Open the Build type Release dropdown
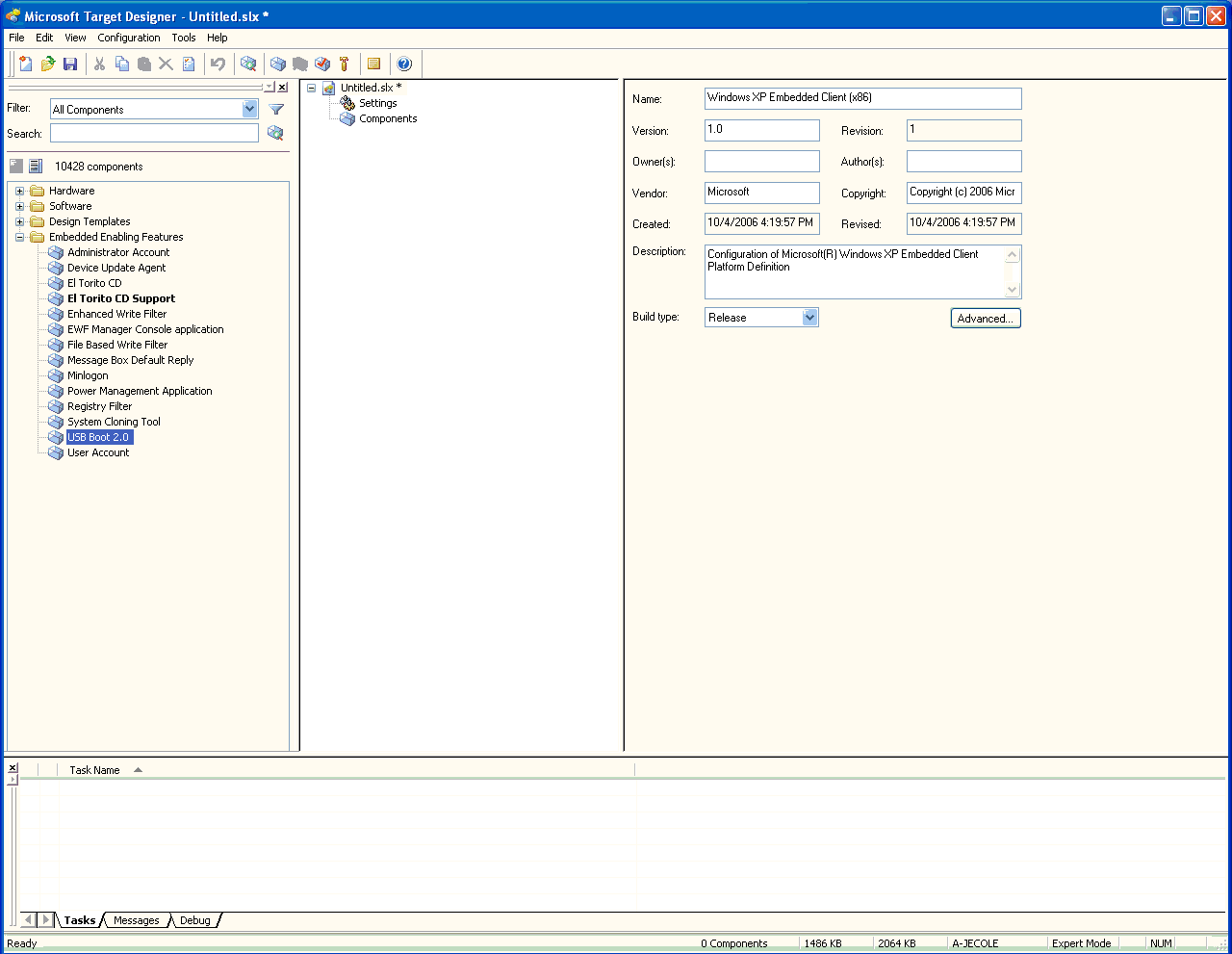This screenshot has width=1232, height=954. [810, 317]
